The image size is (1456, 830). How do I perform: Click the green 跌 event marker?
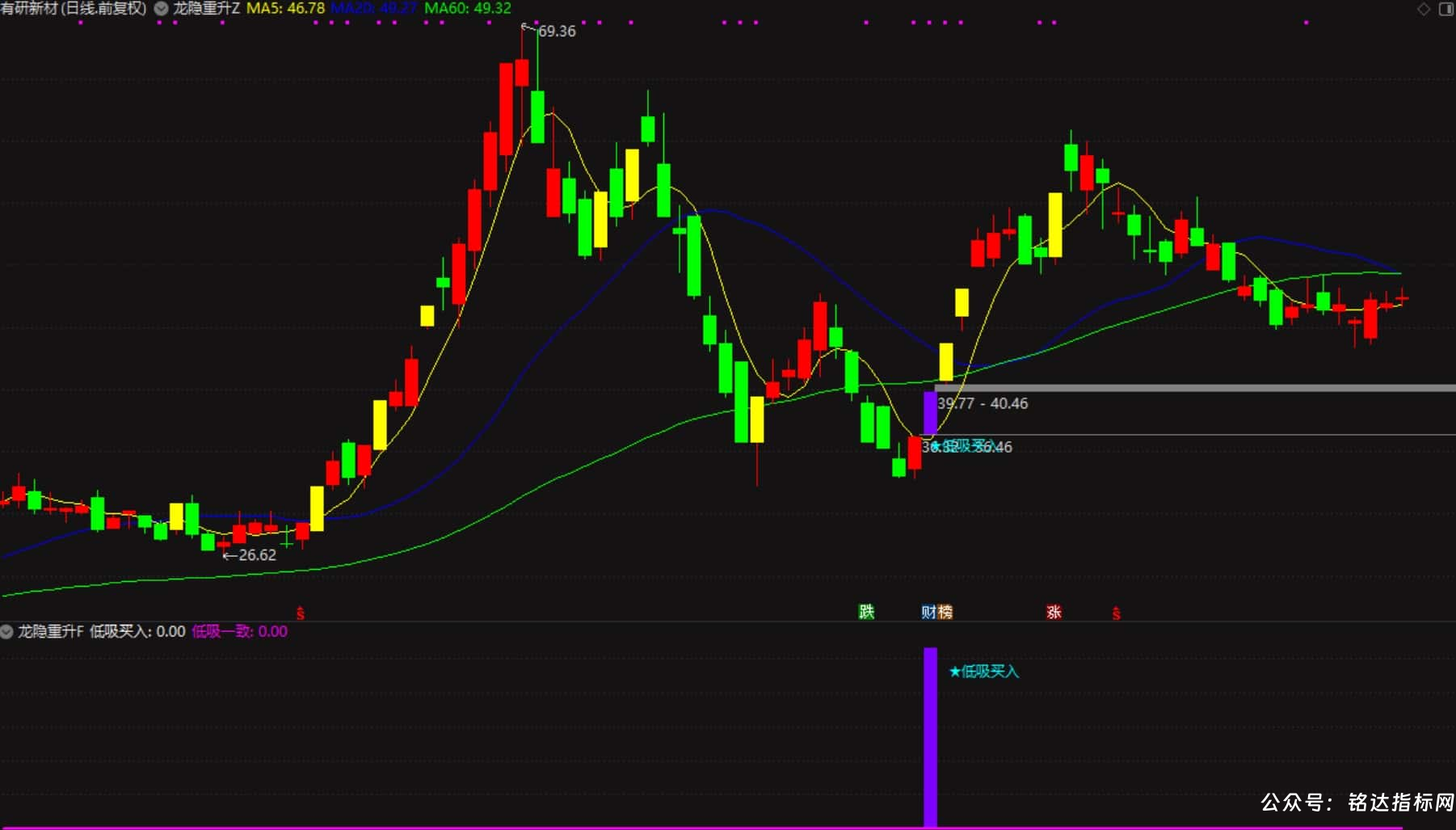[x=866, y=612]
